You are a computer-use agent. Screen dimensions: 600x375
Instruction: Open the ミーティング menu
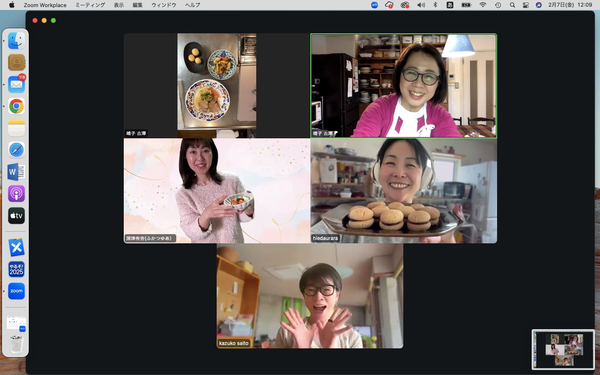90,5
